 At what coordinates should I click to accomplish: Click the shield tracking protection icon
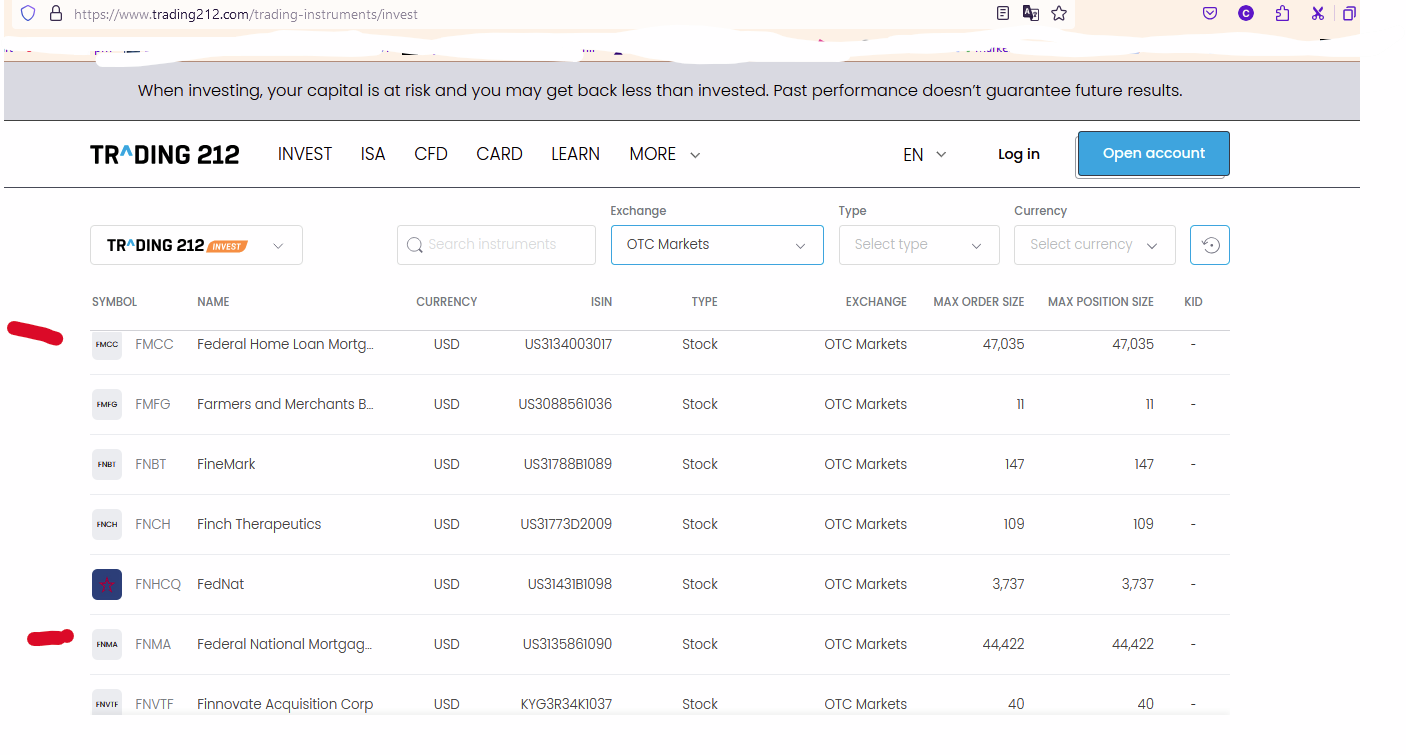pyautogui.click(x=28, y=13)
